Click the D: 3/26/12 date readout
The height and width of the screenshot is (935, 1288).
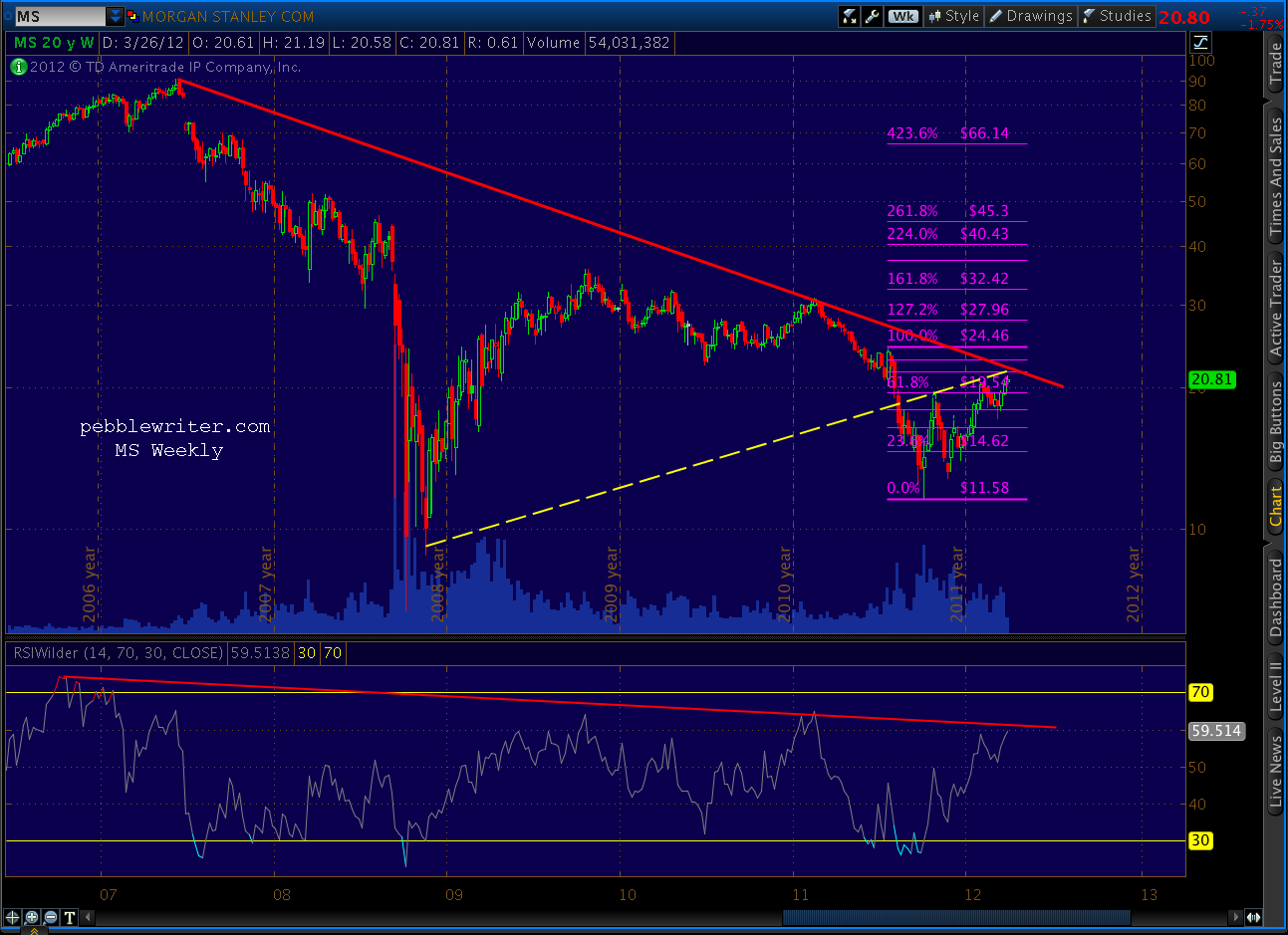coord(142,43)
